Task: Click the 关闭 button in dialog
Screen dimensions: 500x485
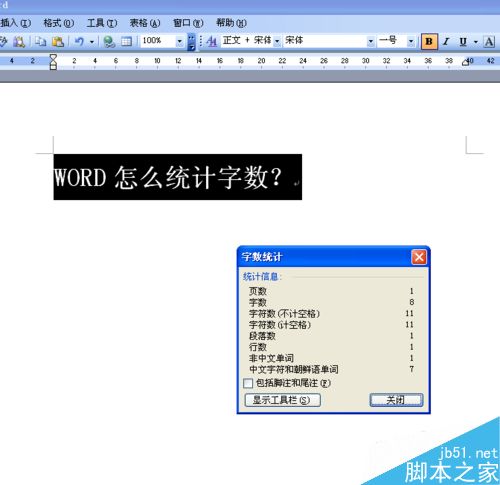Action: pos(397,400)
